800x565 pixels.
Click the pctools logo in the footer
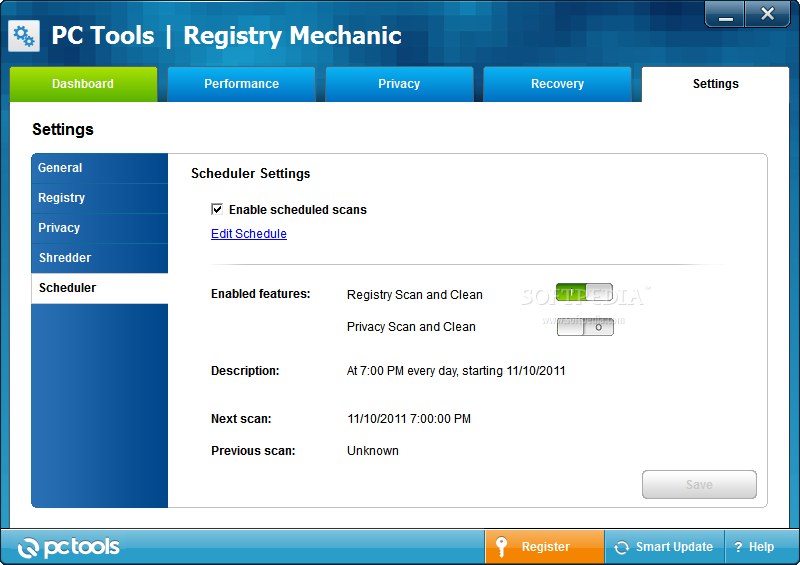(x=69, y=547)
